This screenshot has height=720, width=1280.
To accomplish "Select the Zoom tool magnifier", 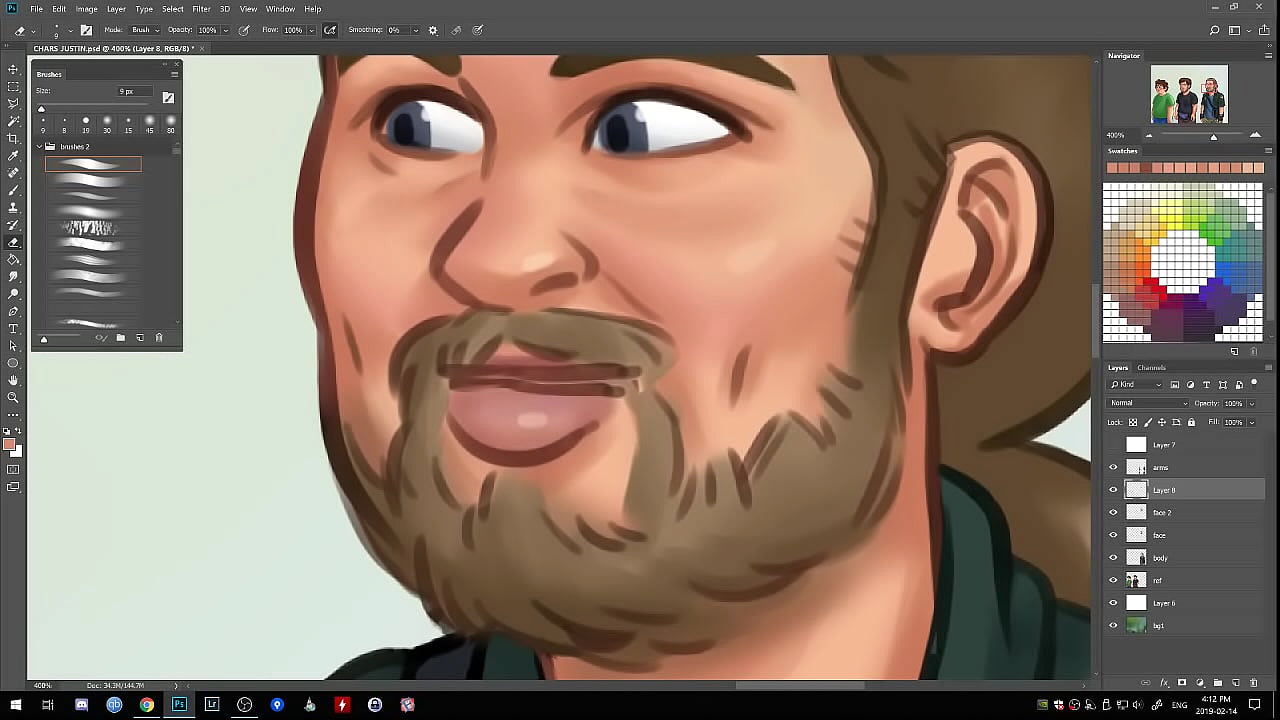I will (13, 397).
